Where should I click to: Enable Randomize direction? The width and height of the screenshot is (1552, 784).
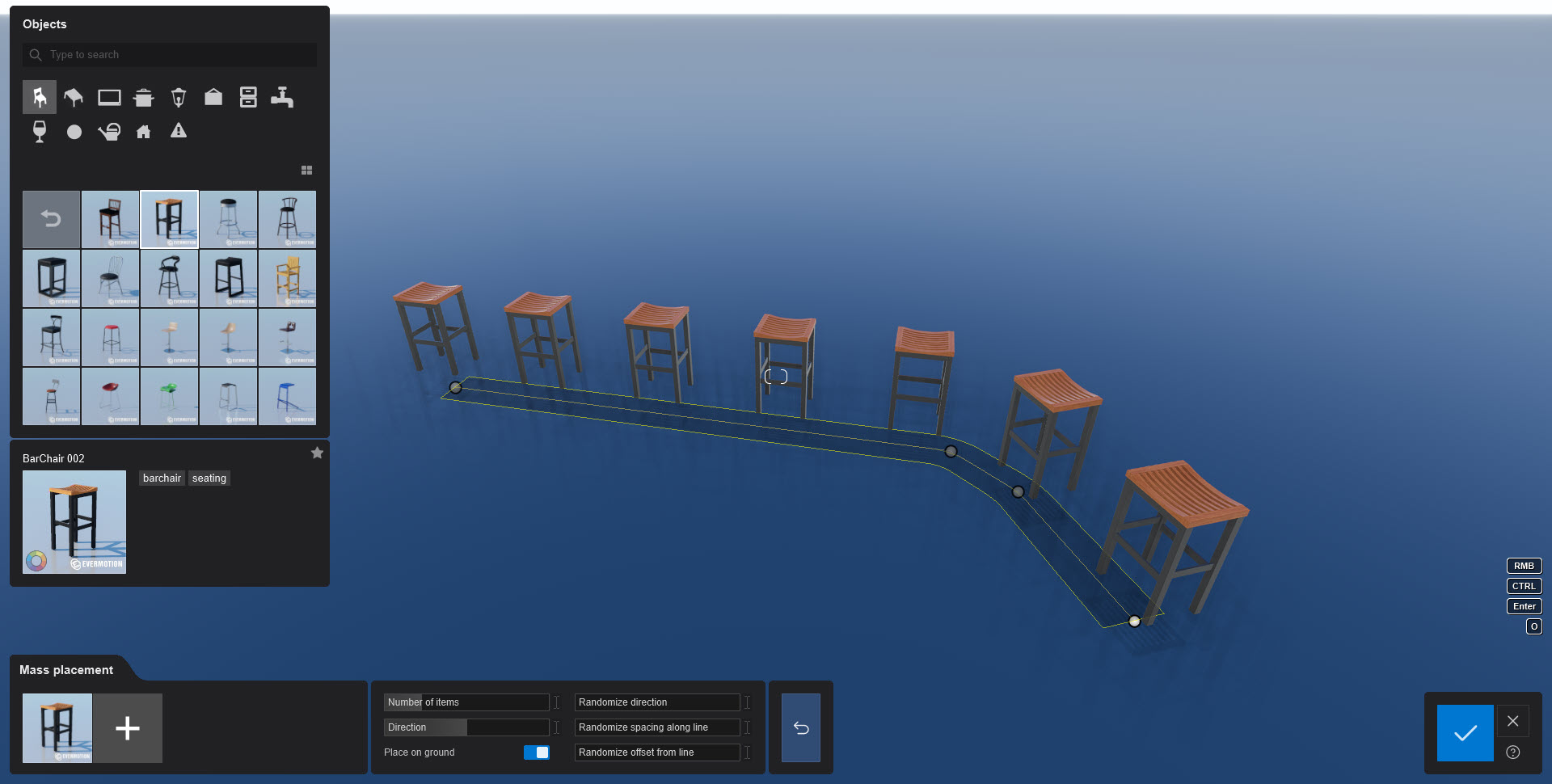(x=656, y=702)
